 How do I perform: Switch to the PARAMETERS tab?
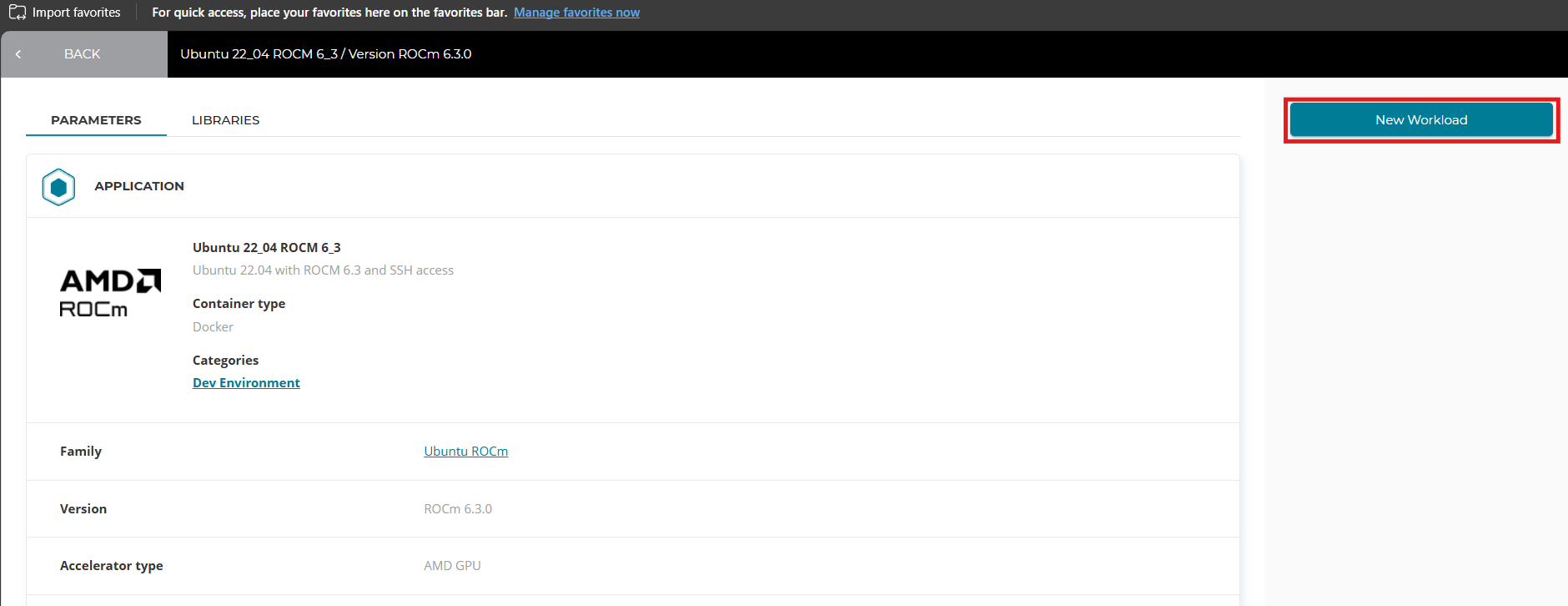click(x=96, y=120)
